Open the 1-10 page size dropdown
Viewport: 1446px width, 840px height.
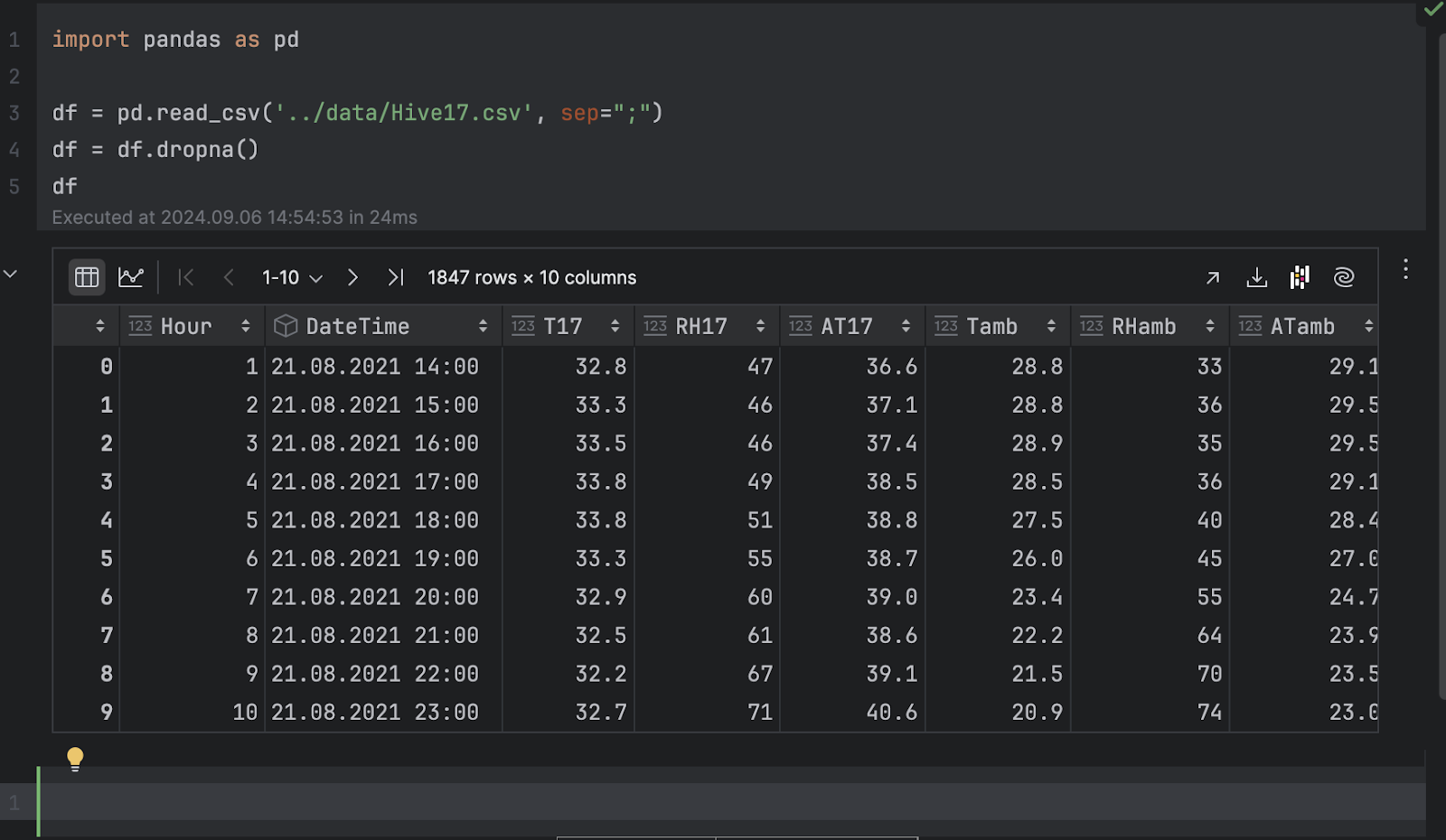[x=292, y=277]
